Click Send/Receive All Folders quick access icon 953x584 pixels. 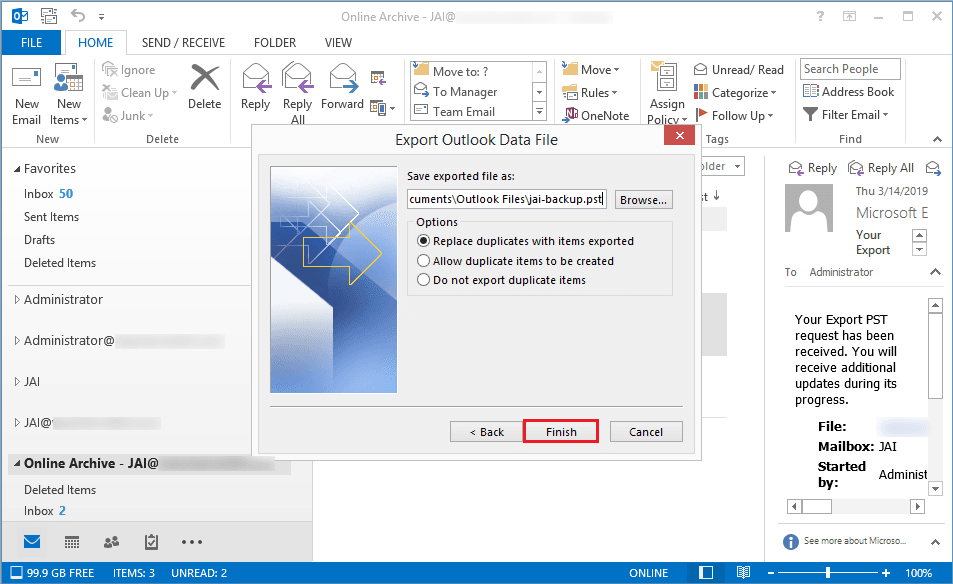[x=49, y=16]
